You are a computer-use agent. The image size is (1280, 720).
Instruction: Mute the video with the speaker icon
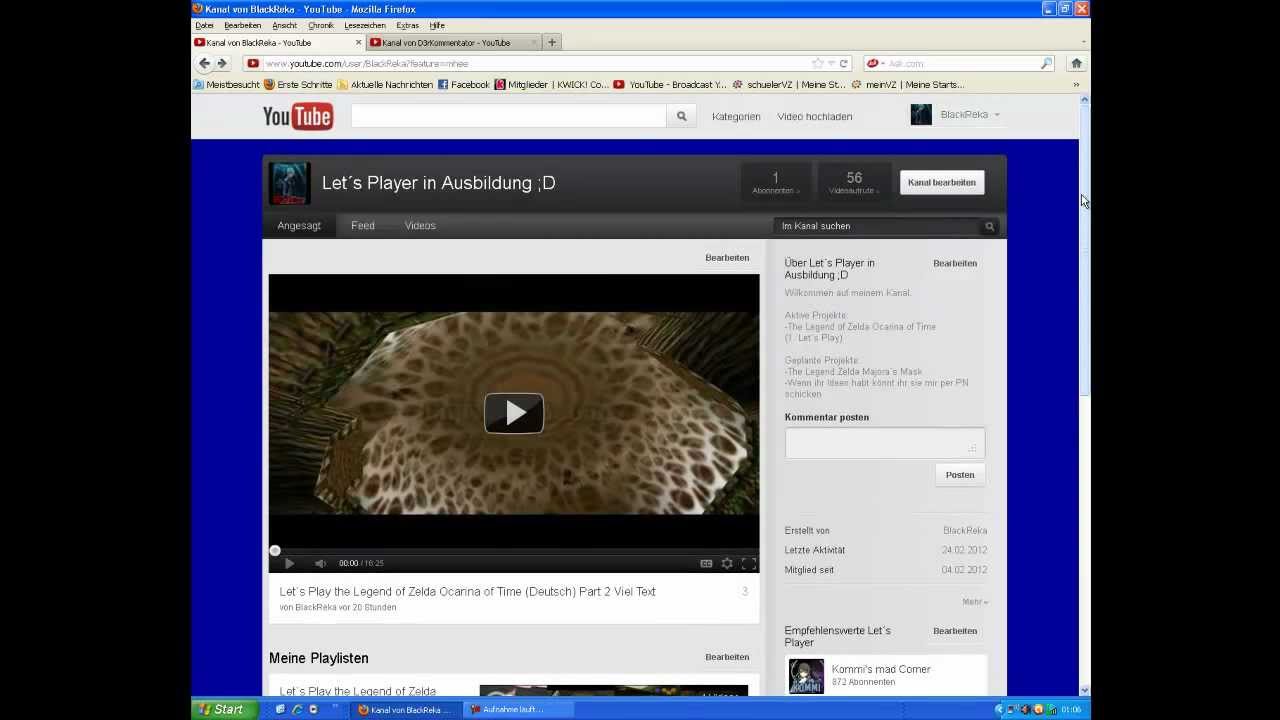[x=320, y=563]
